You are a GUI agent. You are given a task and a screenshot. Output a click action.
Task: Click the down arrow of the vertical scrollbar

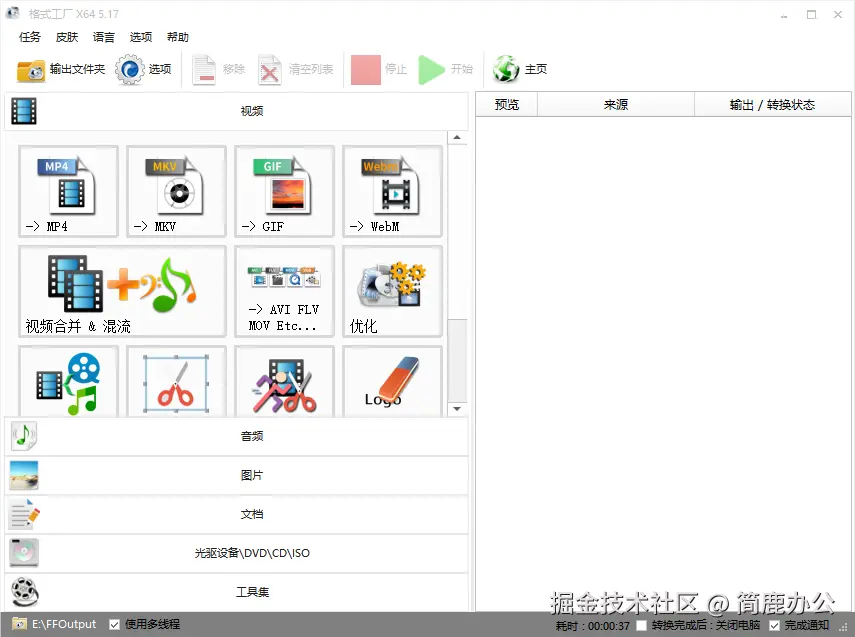(x=457, y=408)
